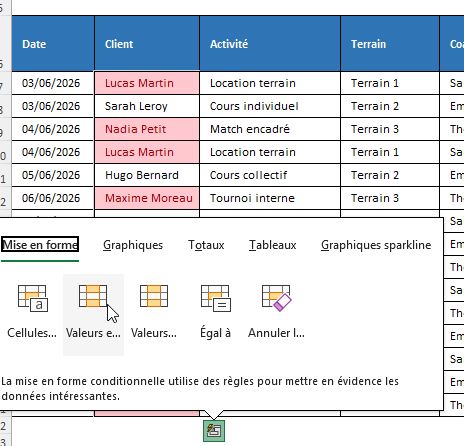The height and width of the screenshot is (446, 464).
Task: Select the Sarah Leroy client cell
Action: coord(147,106)
